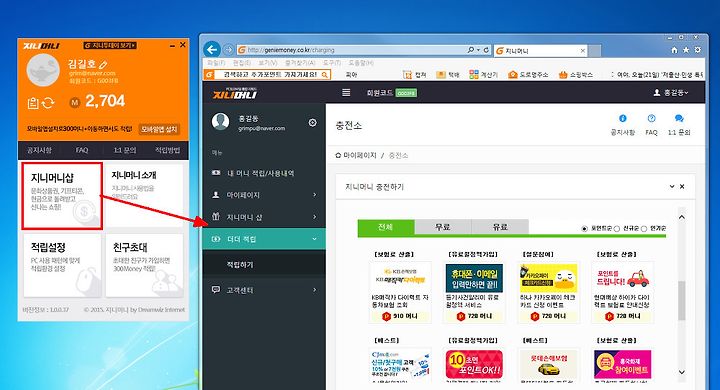Click the browser tools gear icon
The height and width of the screenshot is (390, 720).
click(698, 50)
